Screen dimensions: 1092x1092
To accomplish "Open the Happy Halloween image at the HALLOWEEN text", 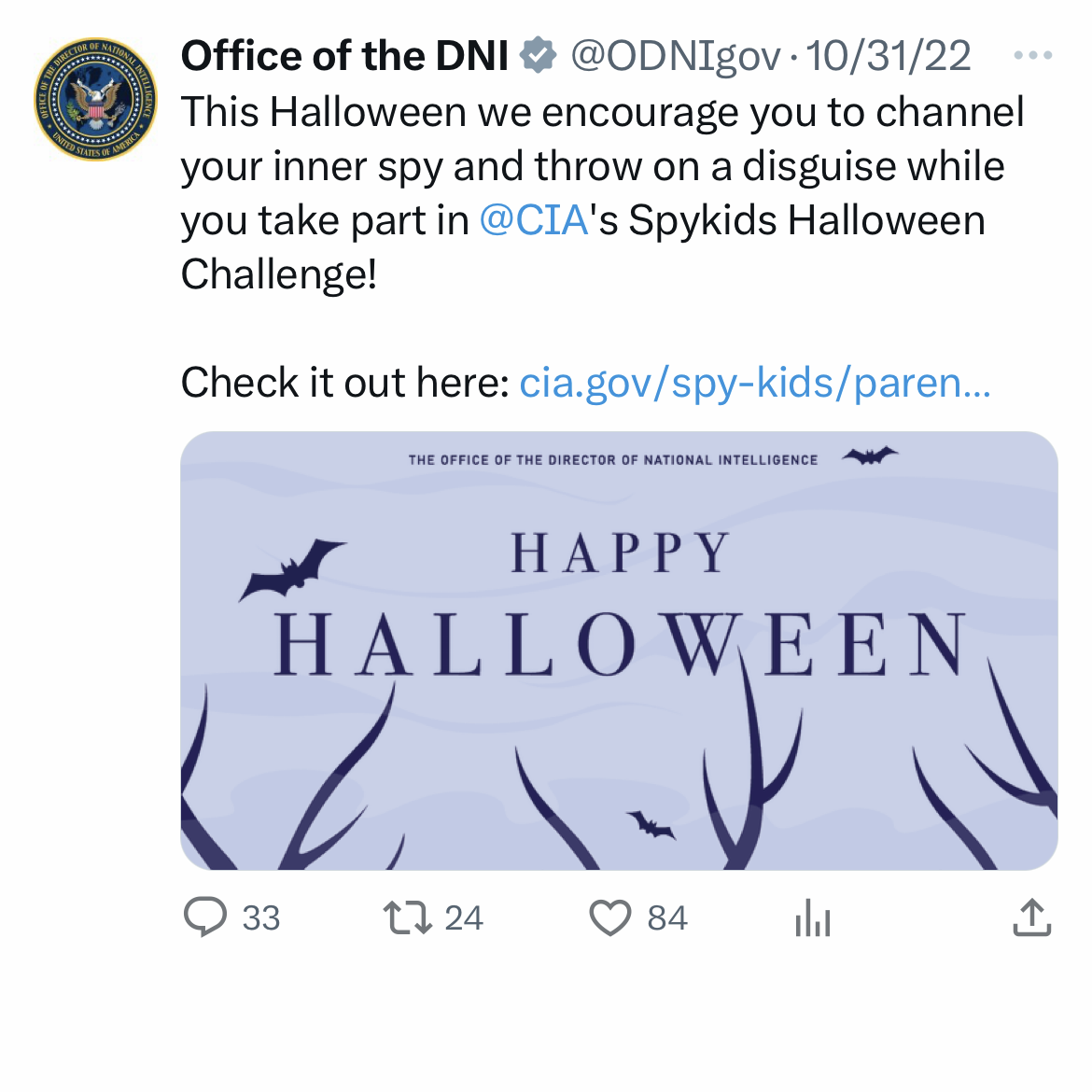I will click(620, 644).
